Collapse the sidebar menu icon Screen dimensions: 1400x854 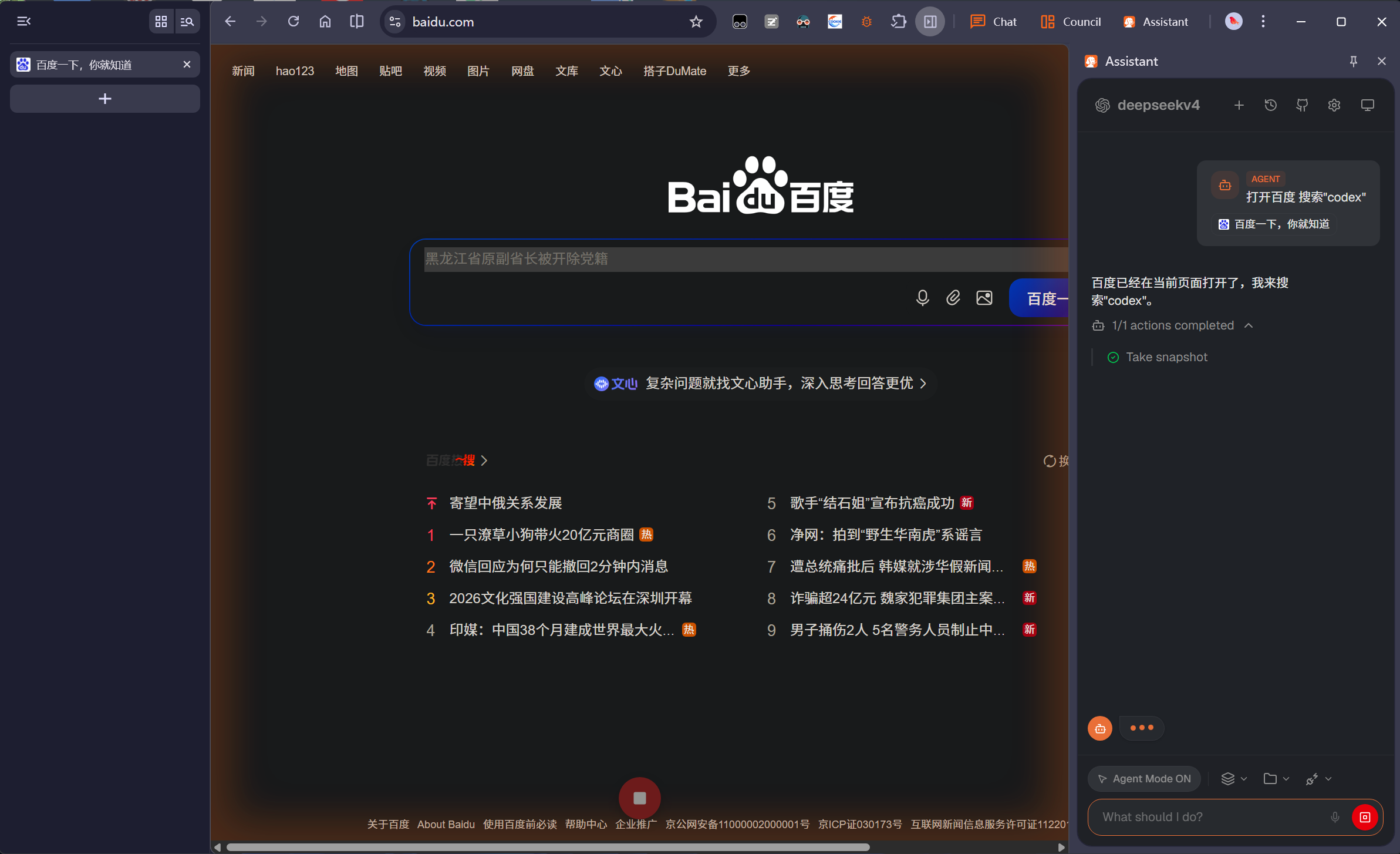click(23, 22)
